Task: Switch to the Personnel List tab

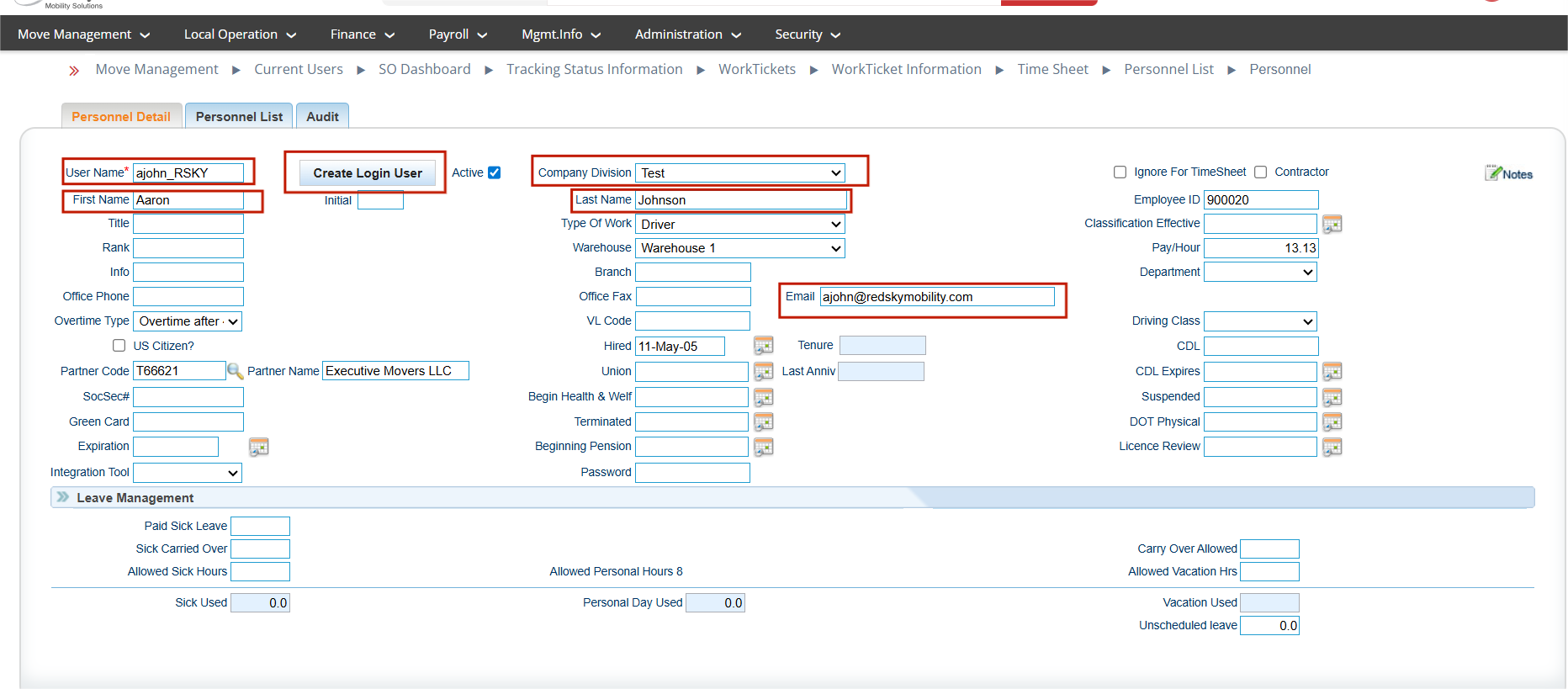Action: [x=239, y=116]
